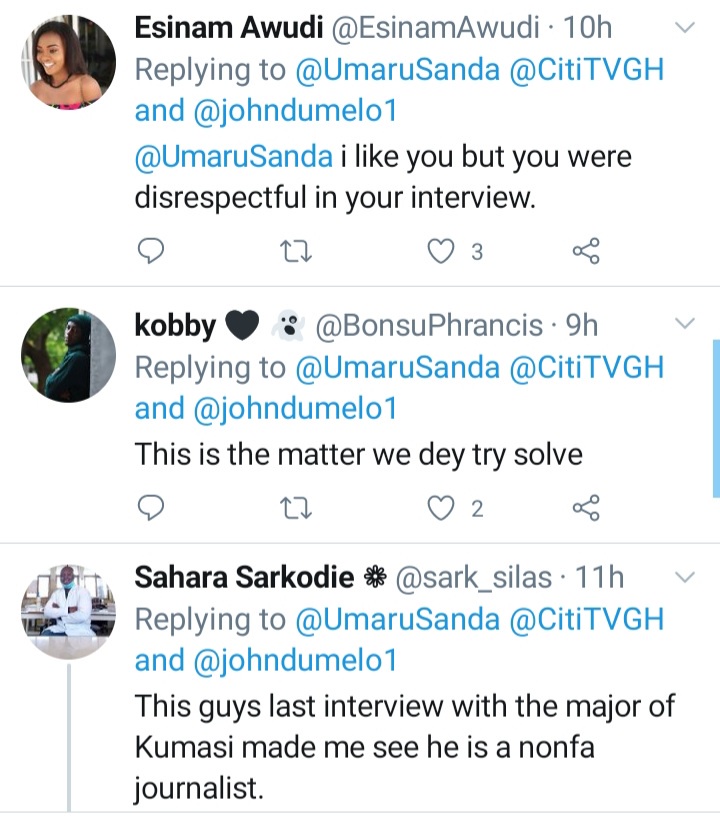Expand options menu on Sahara Sarkodie's tweet
Viewport: 720px width, 821px height.
685,577
